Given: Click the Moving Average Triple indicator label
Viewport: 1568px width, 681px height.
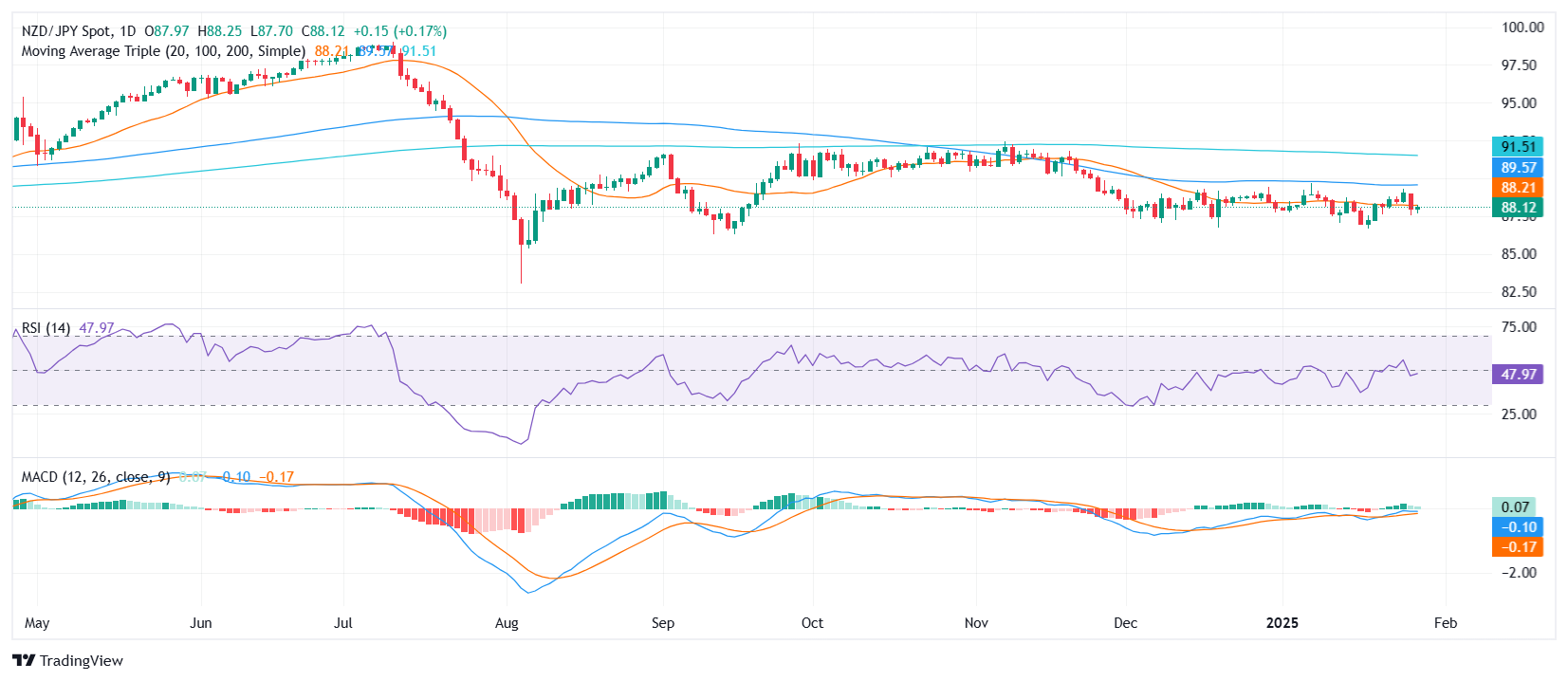Looking at the screenshot, I should click(163, 51).
